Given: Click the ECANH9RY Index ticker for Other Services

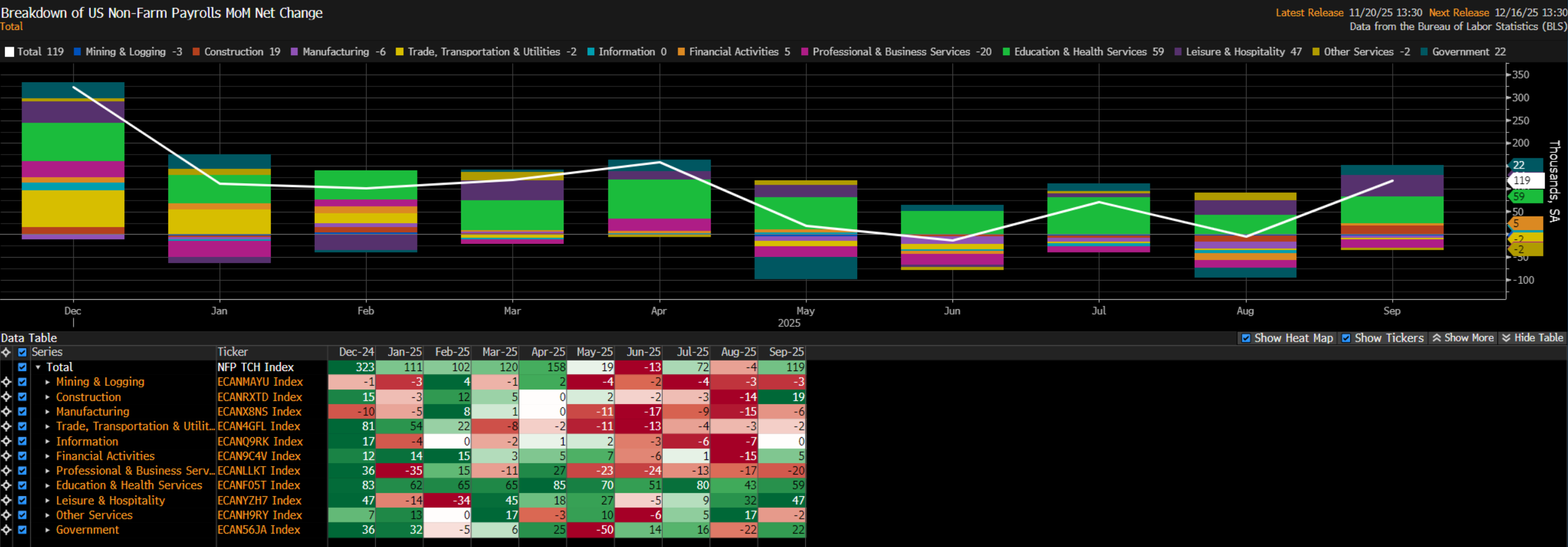Looking at the screenshot, I should 259,515.
